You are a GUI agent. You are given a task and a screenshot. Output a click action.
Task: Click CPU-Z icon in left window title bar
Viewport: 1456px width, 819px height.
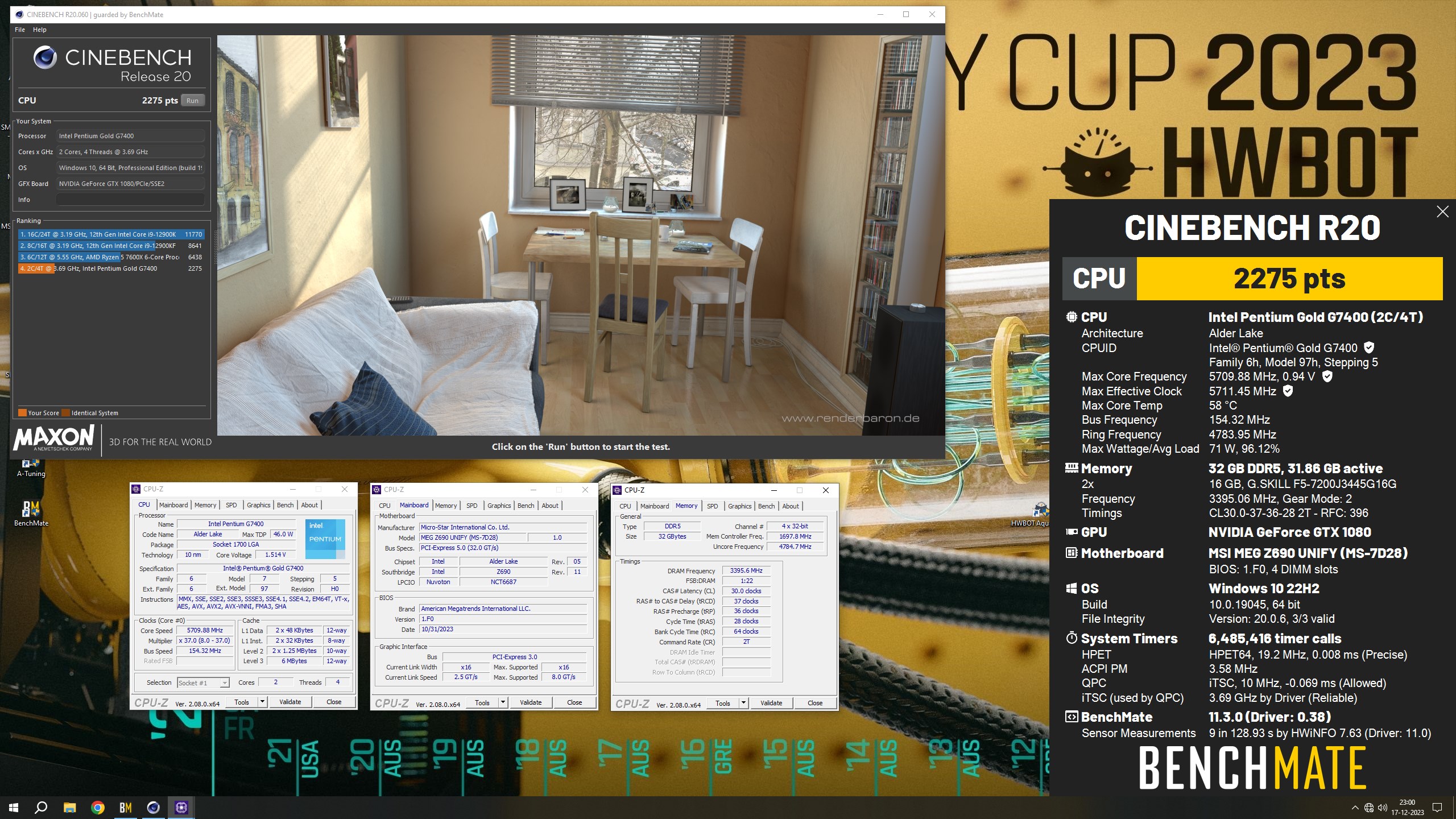136,489
